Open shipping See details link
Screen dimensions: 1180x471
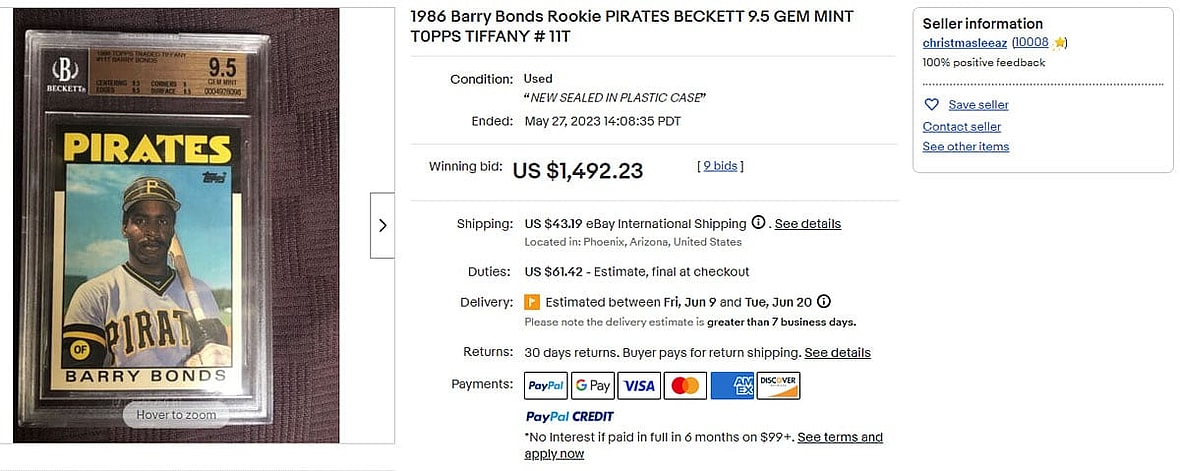pos(807,224)
